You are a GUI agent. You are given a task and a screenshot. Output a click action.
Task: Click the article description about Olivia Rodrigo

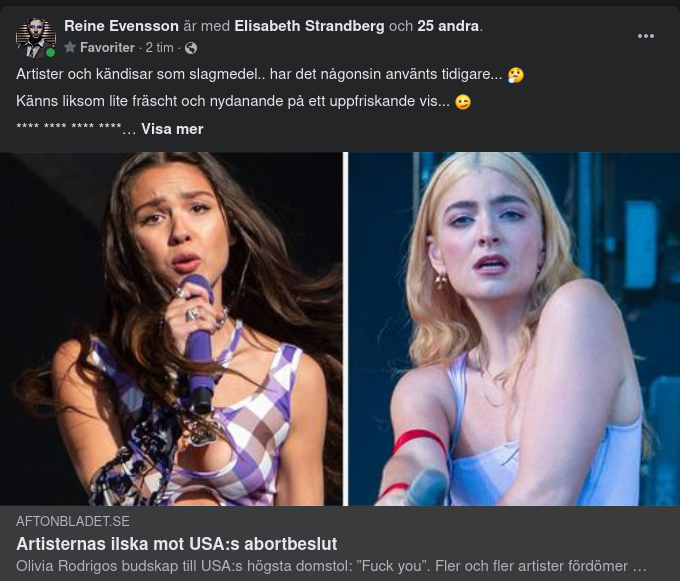coord(330,566)
